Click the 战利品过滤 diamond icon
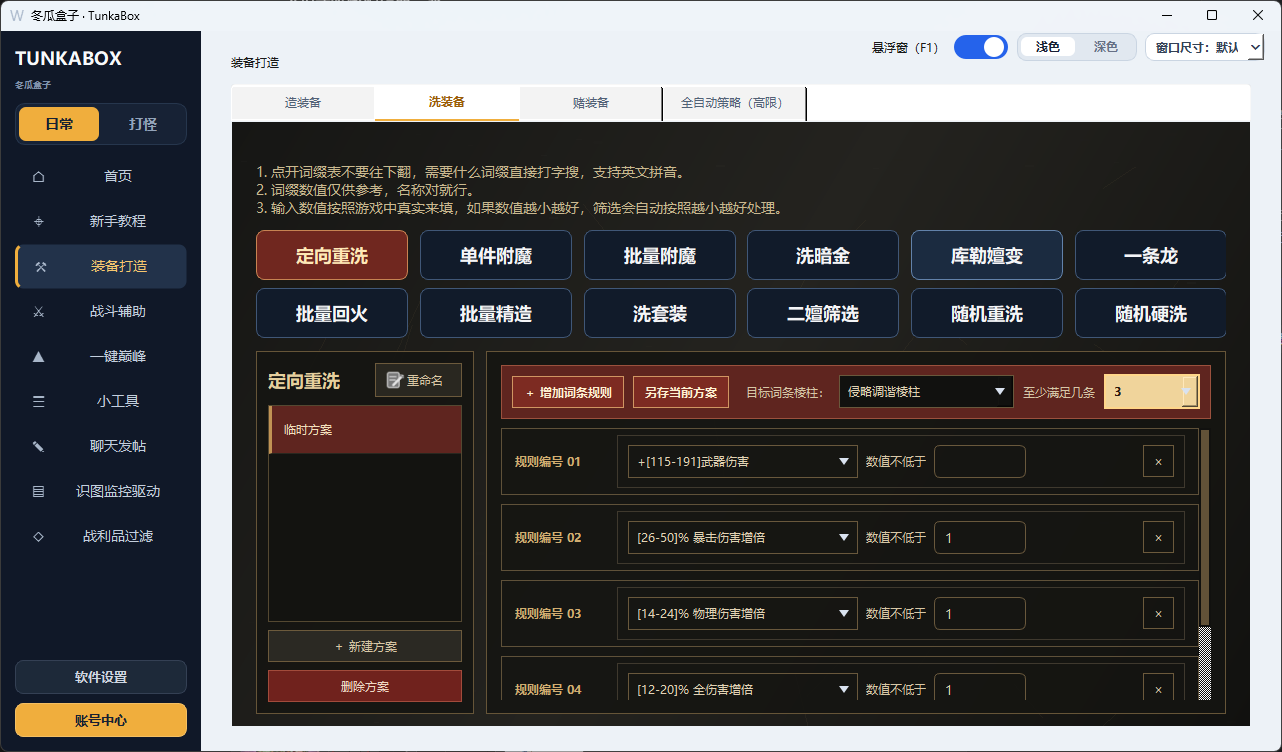The image size is (1282, 752). [x=39, y=537]
